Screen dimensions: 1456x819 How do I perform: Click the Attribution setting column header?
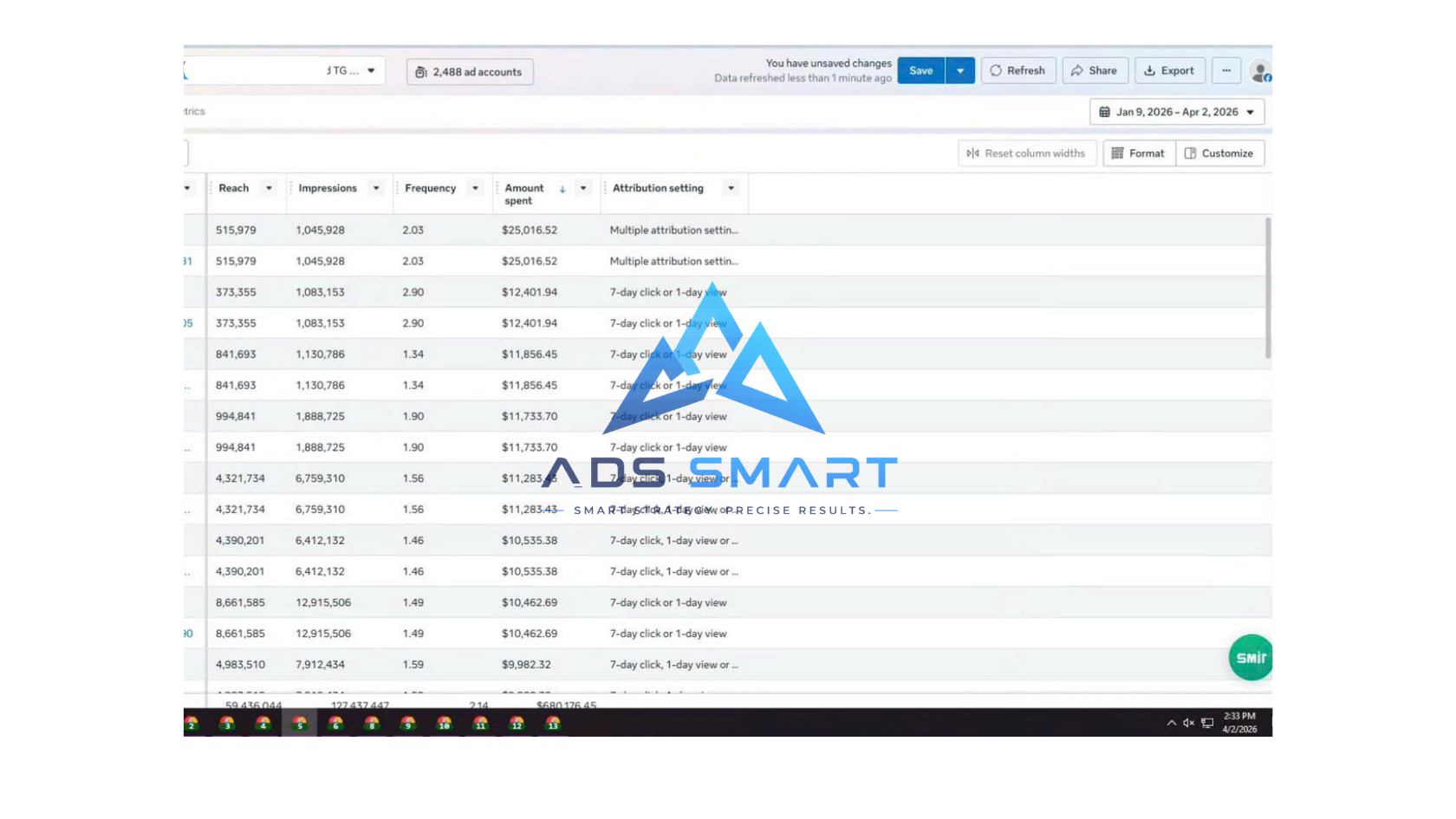pyautogui.click(x=658, y=188)
